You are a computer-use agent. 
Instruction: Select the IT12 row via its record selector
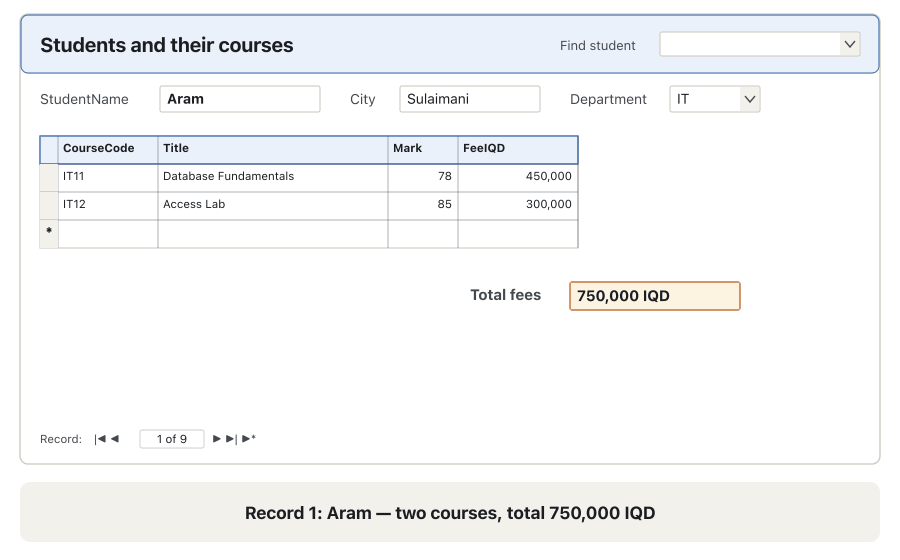(49, 206)
